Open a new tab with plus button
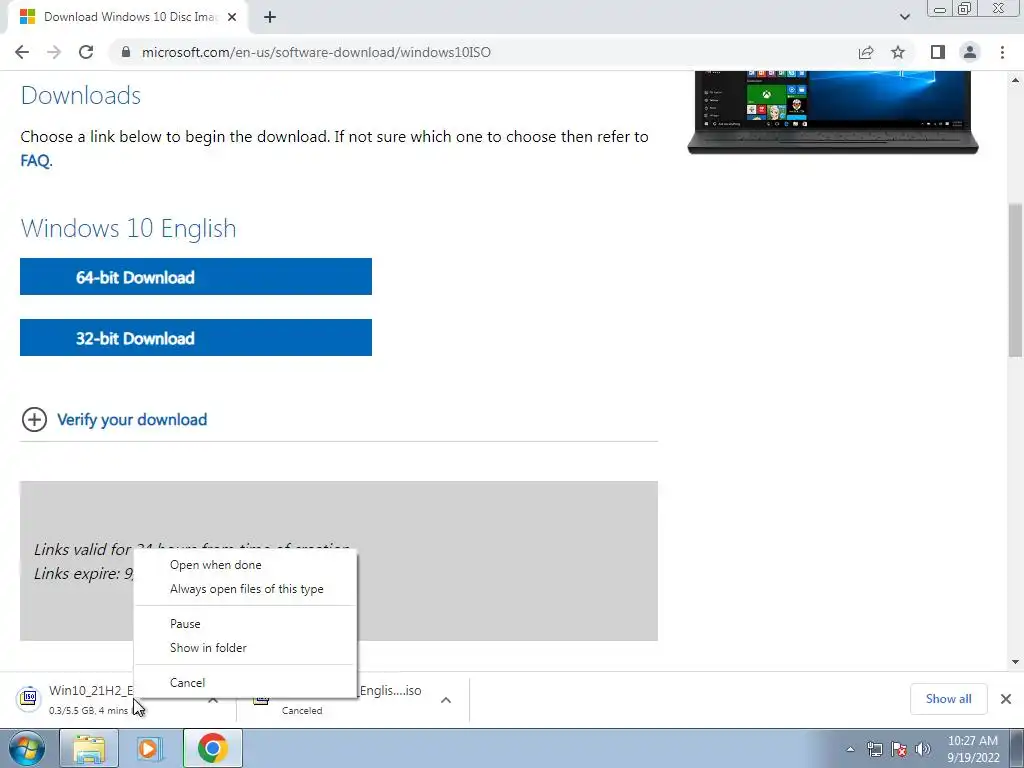1024x768 pixels. (270, 18)
